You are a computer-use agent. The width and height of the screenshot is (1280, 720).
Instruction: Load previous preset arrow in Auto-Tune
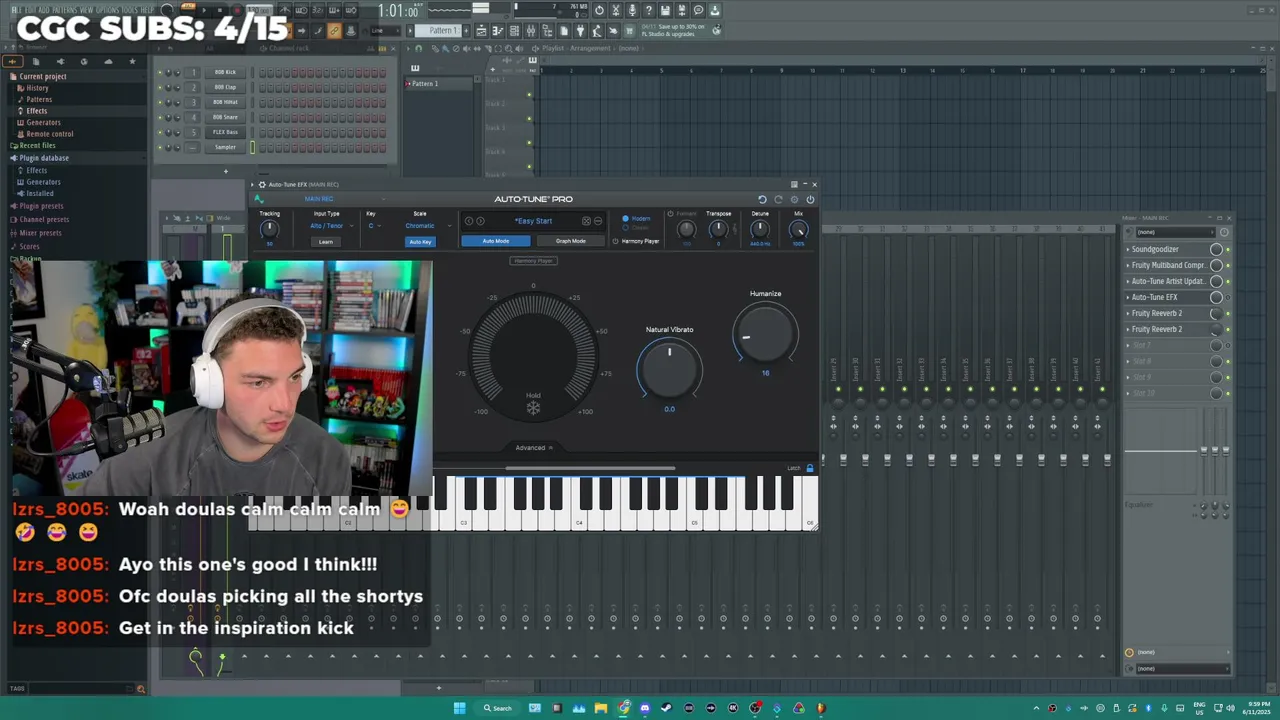tap(468, 221)
